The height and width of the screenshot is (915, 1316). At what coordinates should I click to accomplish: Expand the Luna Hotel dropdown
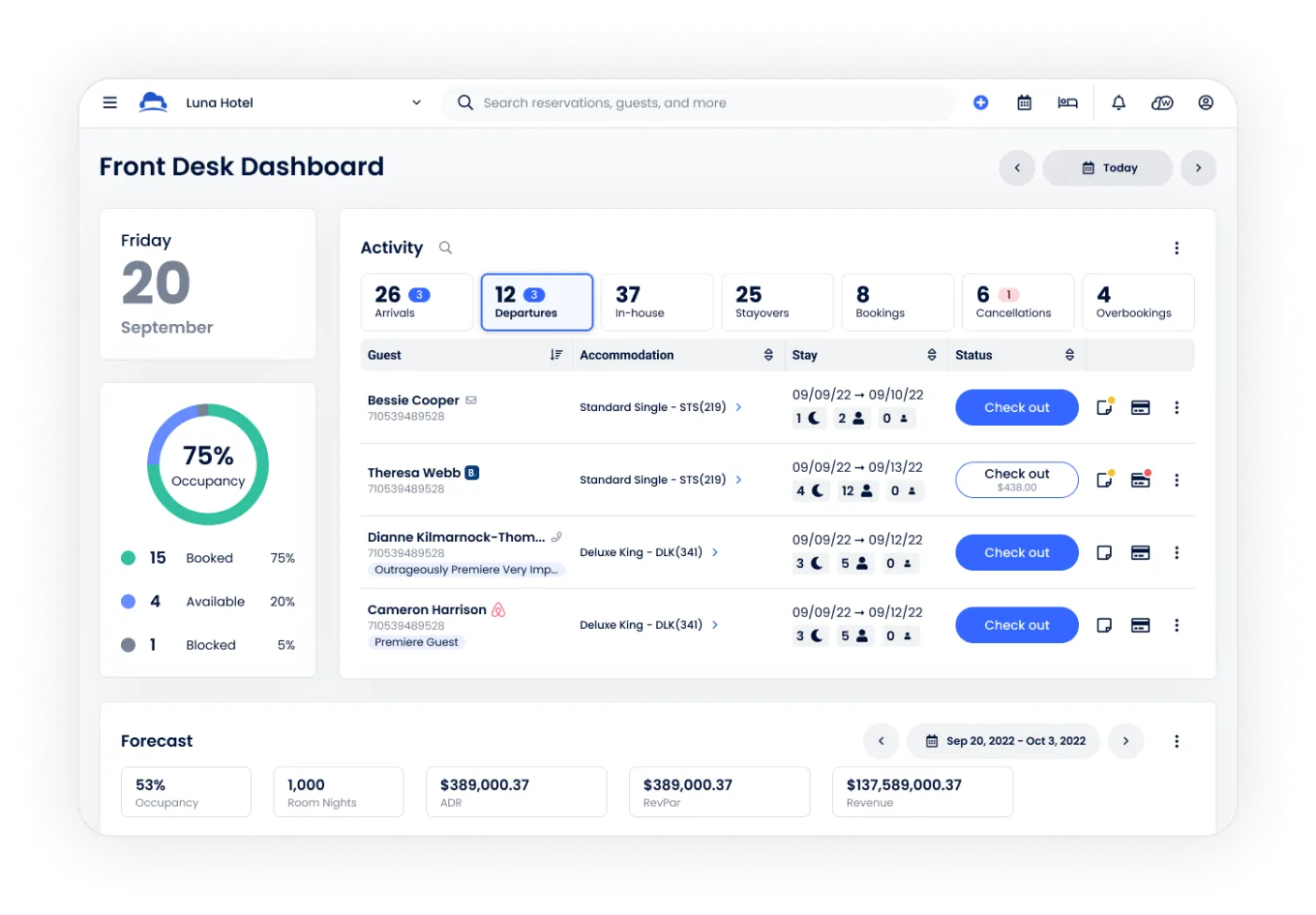(416, 102)
